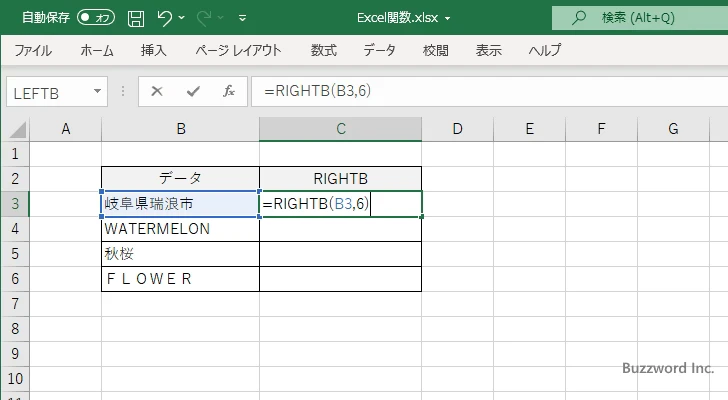The image size is (728, 400).
Task: Open the ヘルプ tab
Action: [545, 50]
